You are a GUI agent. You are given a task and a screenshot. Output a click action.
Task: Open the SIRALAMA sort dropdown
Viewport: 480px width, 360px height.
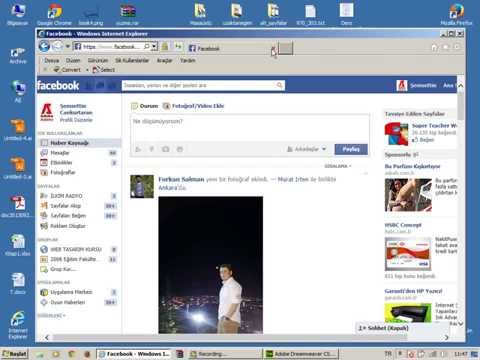(338, 166)
